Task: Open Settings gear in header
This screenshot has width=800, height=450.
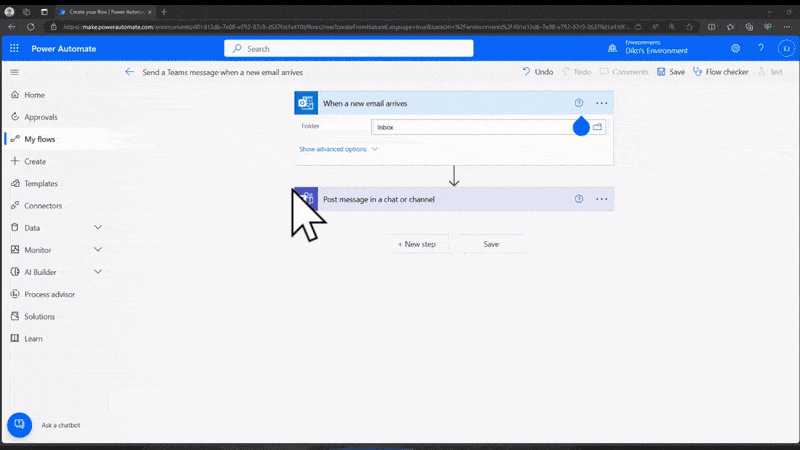Action: (735, 48)
